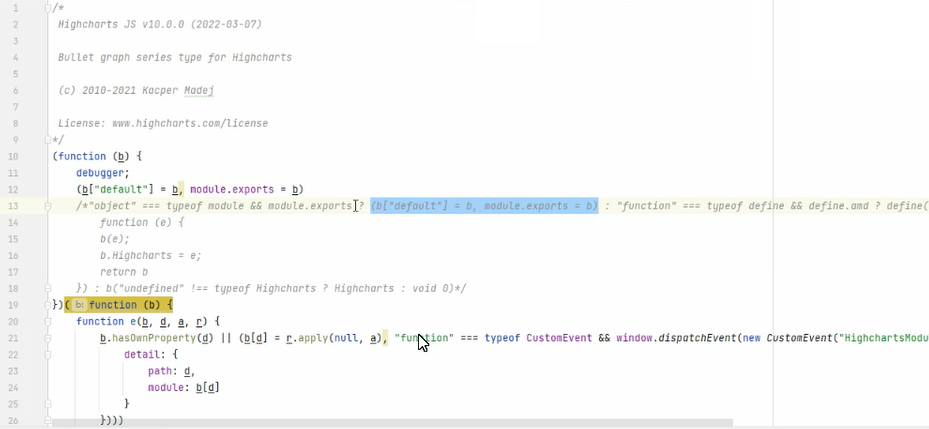Collapse function e fold marker at line 20

[x=47, y=322]
